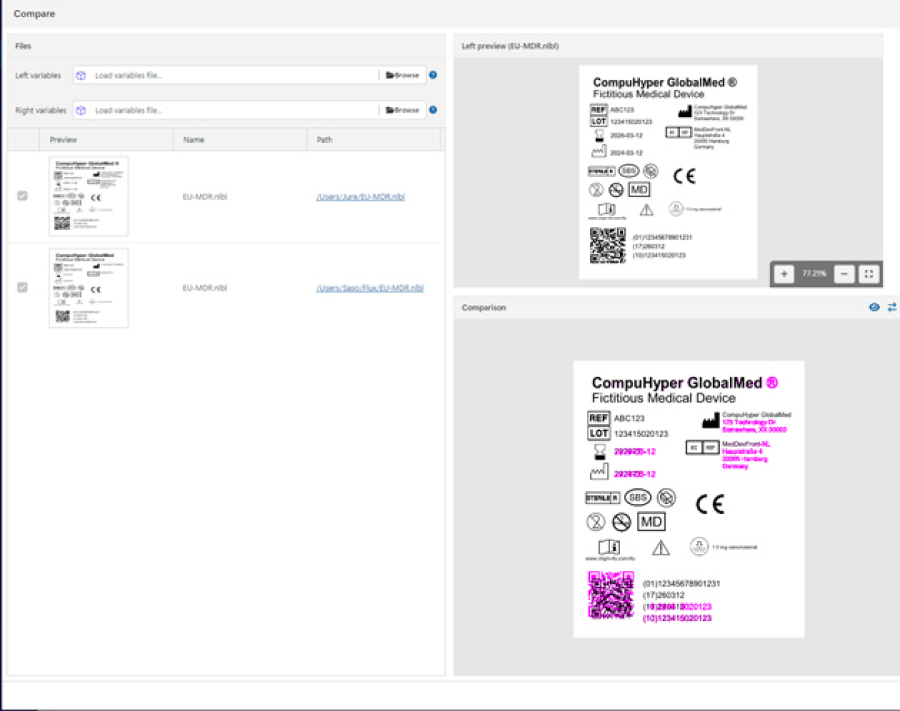
Task: Open help for Right variables
Action: pos(433,110)
